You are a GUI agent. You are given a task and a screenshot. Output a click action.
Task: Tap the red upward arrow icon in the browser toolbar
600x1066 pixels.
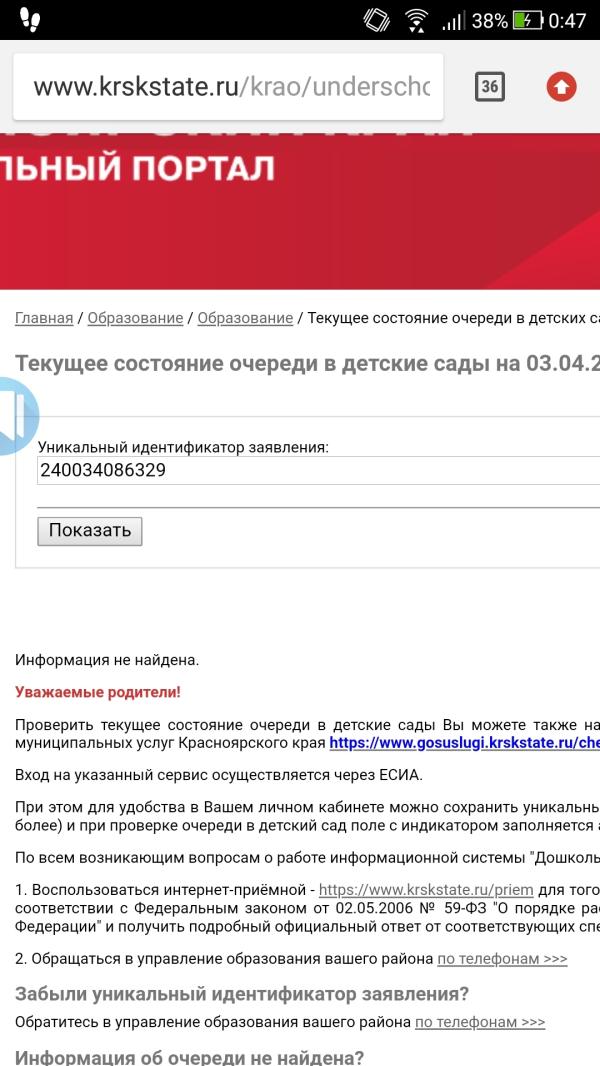click(x=561, y=87)
